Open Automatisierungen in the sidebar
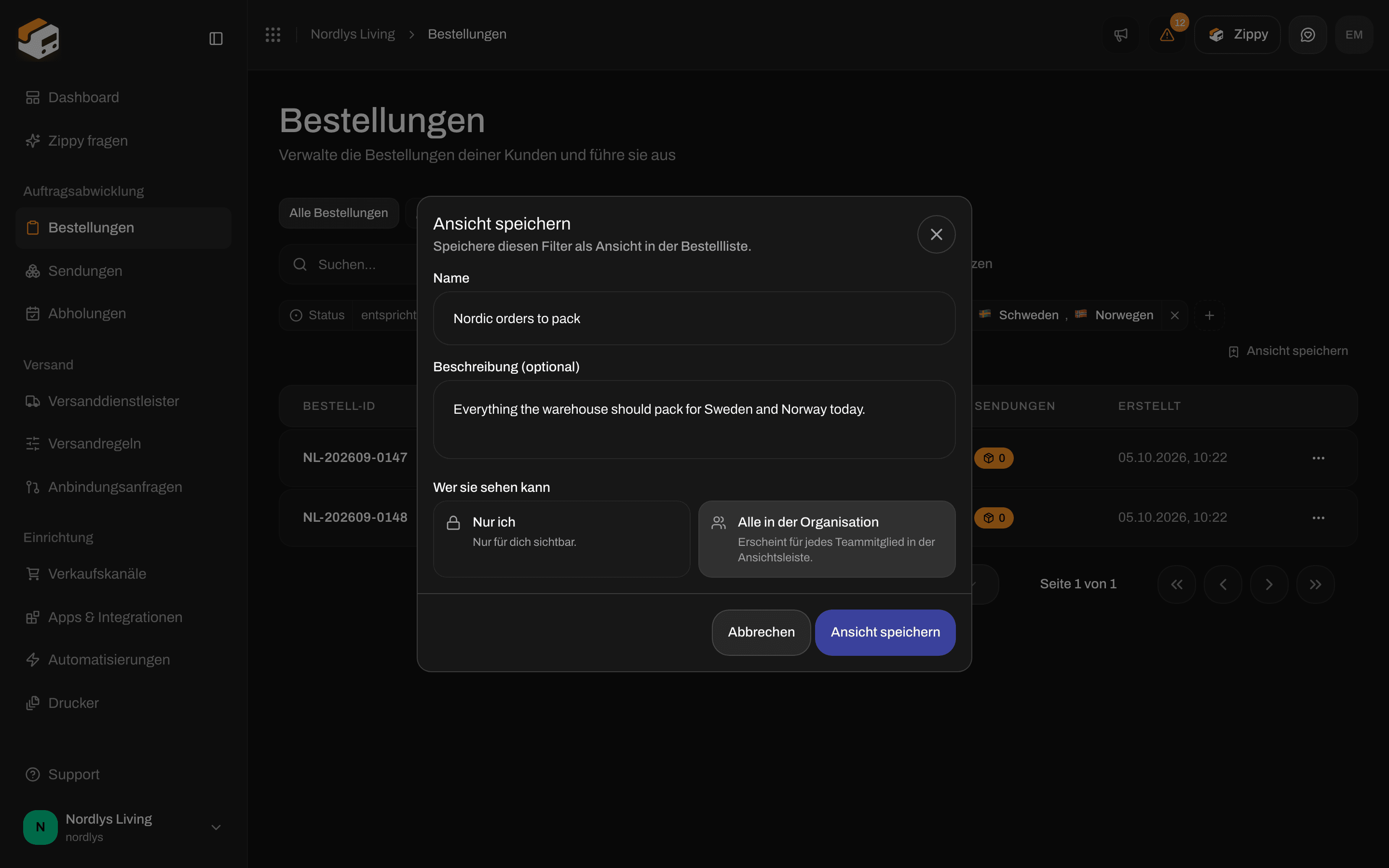The width and height of the screenshot is (1389, 868). tap(123, 660)
